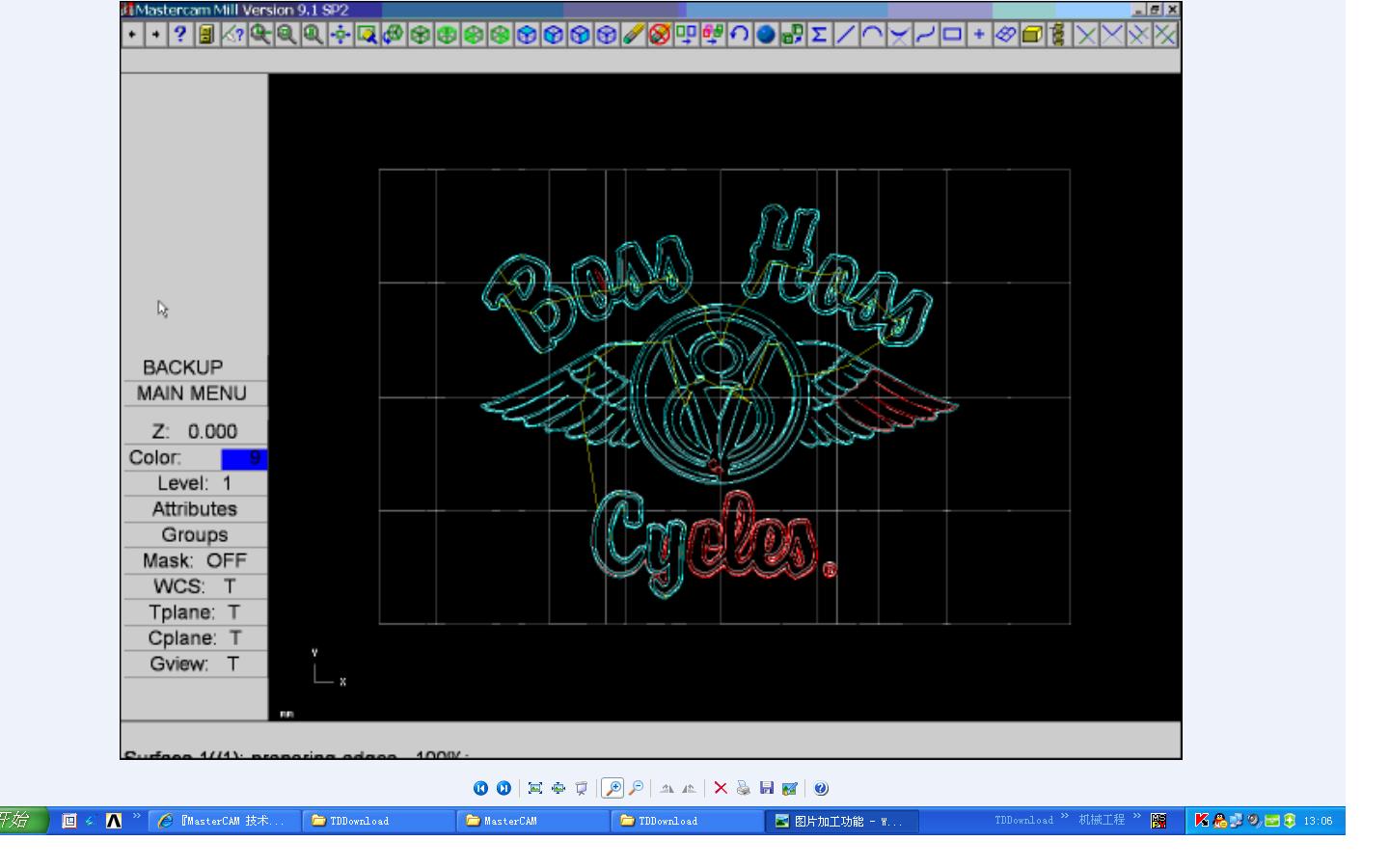Click the rightmost blue cube plane icon
The height and width of the screenshot is (868, 1389).
coord(606,35)
